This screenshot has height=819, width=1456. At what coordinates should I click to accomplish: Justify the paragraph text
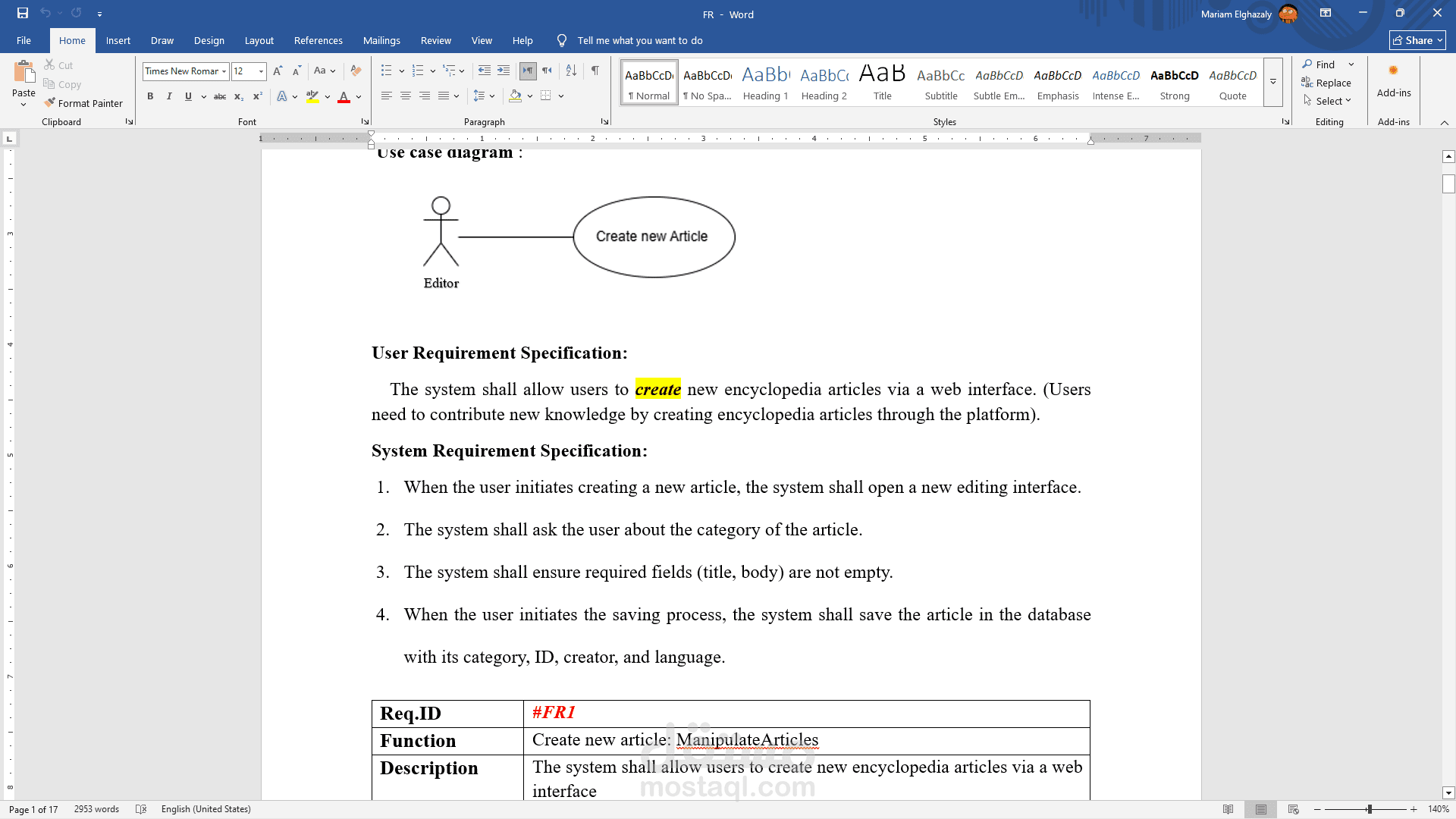pyautogui.click(x=444, y=96)
